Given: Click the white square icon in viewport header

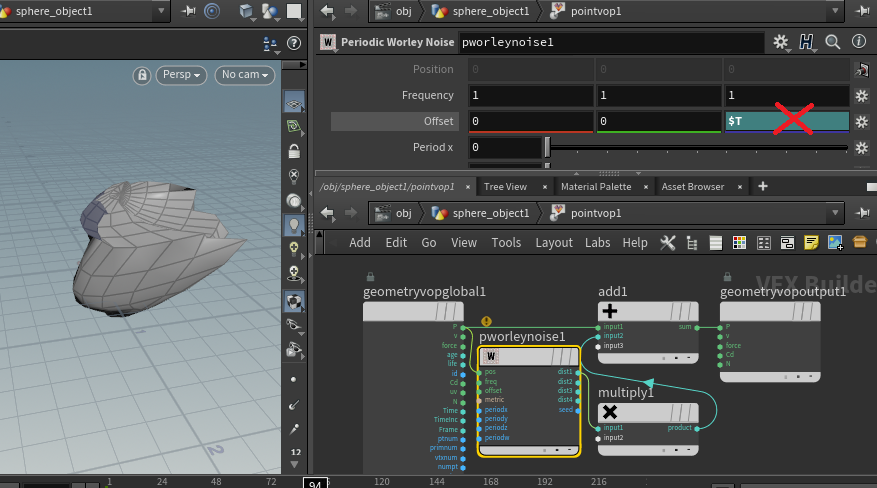Looking at the screenshot, I should click(294, 11).
